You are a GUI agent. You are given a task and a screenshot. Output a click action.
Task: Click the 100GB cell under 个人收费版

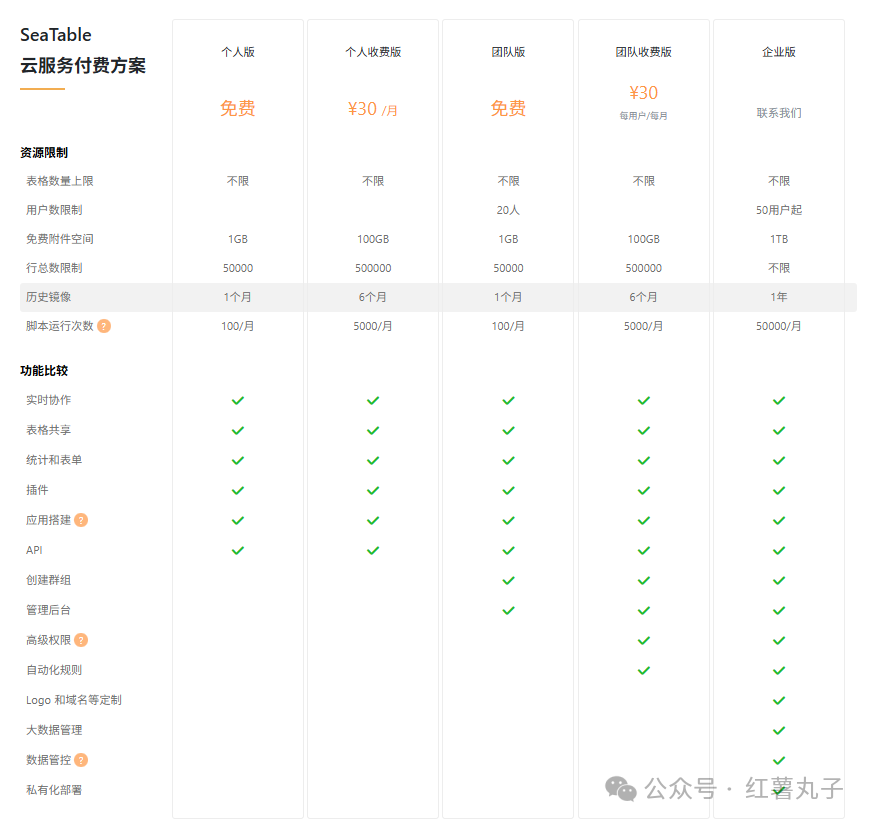[373, 239]
